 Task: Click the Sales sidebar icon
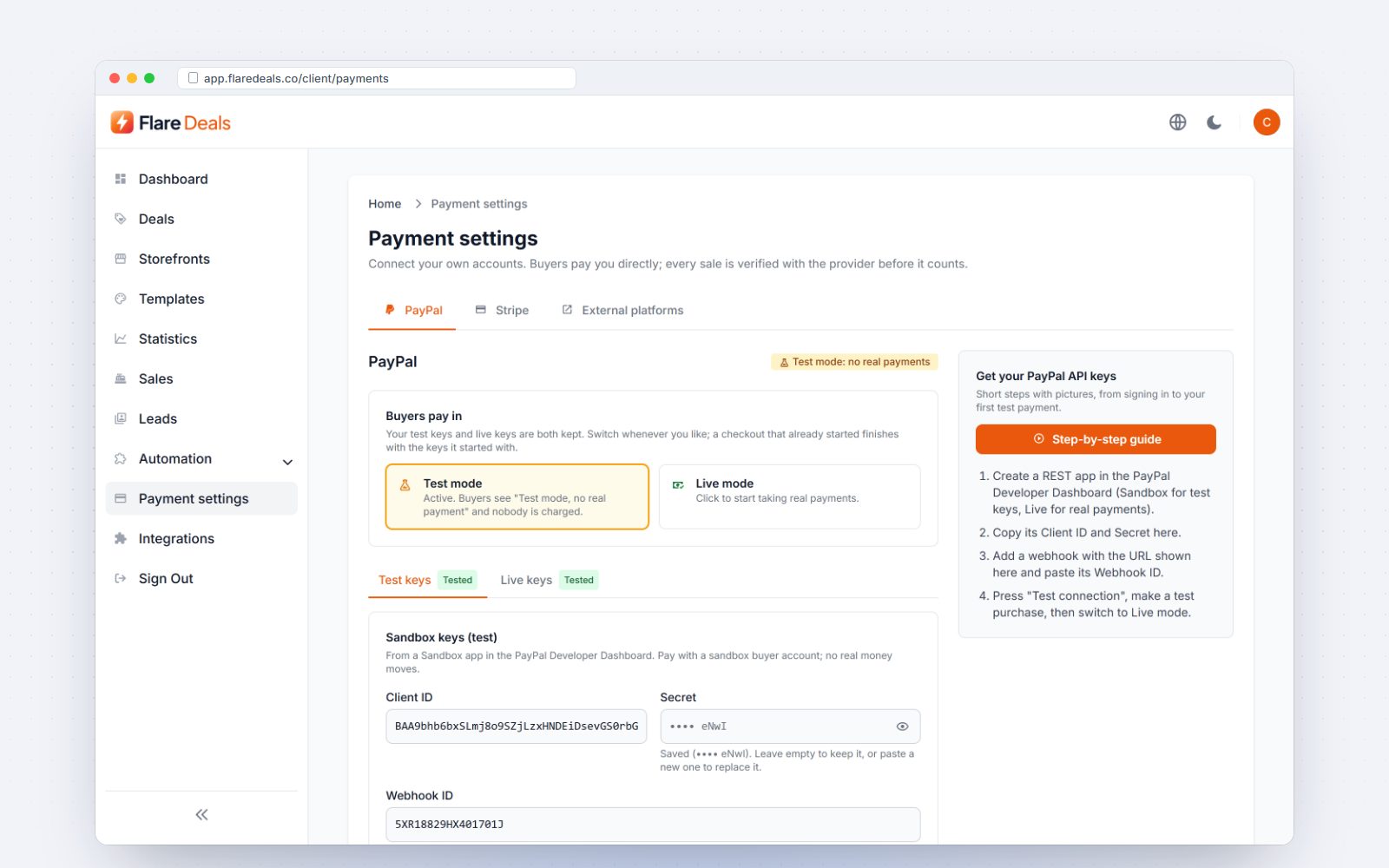pos(121,378)
